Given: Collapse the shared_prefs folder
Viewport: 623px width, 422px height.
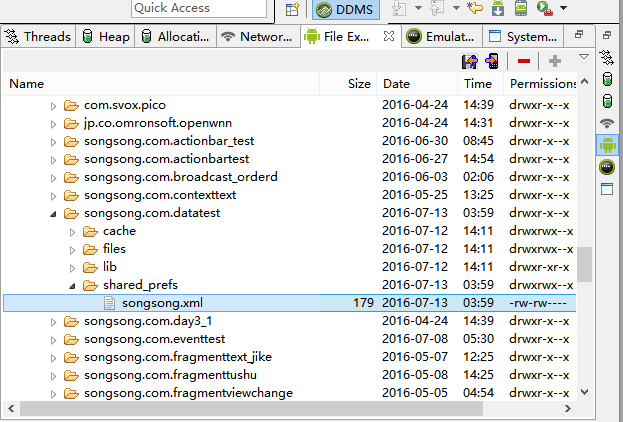Looking at the screenshot, I should [72, 286].
